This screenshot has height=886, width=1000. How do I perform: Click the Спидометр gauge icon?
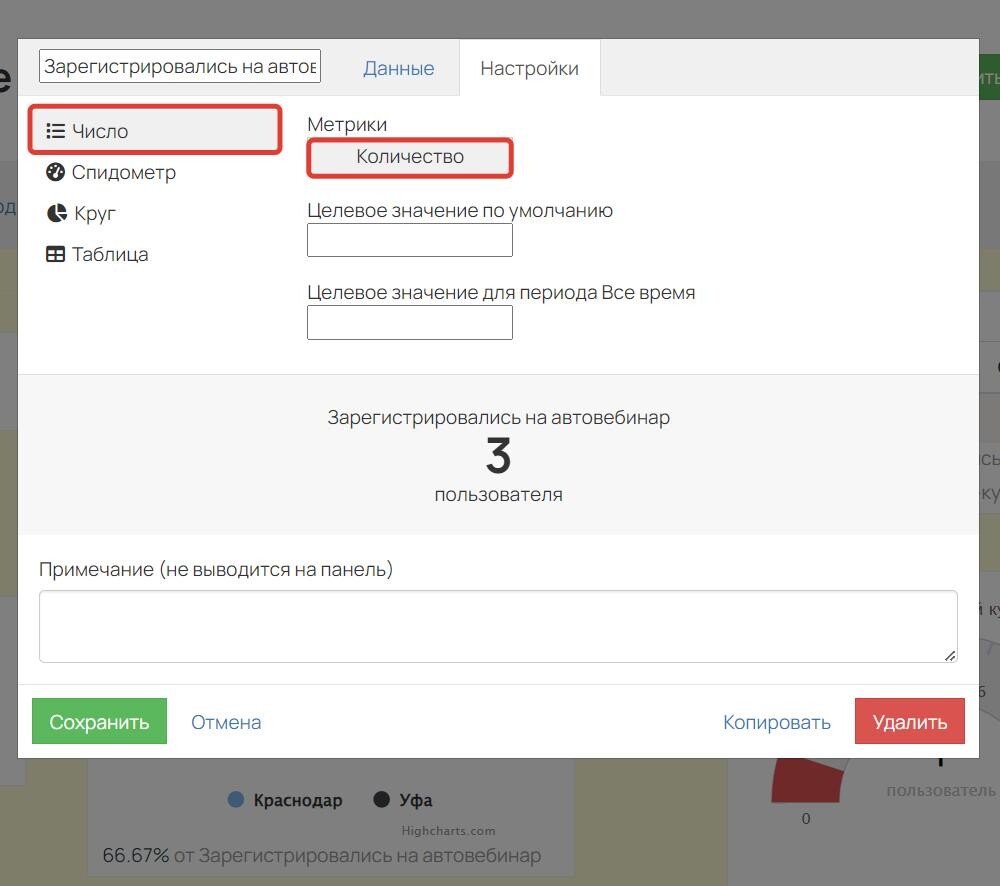pos(55,172)
